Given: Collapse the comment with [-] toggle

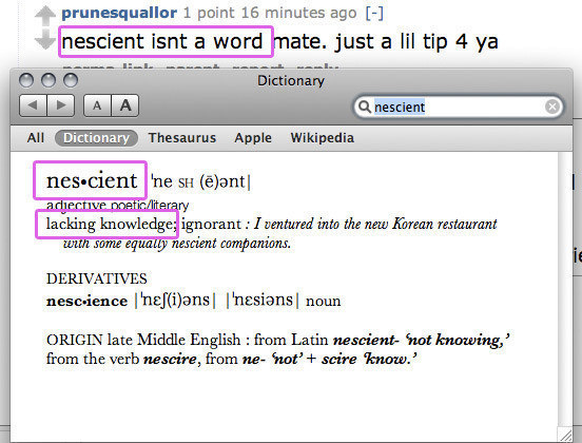Looking at the screenshot, I should [375, 13].
